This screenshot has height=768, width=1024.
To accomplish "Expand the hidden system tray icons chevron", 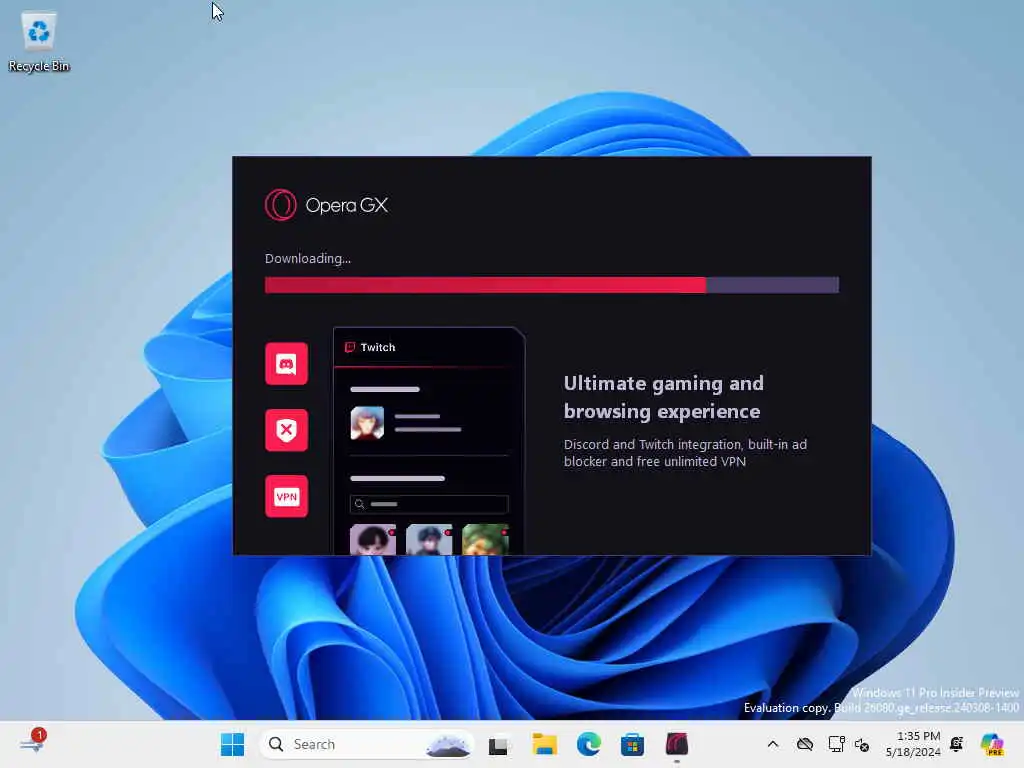I will click(x=773, y=744).
